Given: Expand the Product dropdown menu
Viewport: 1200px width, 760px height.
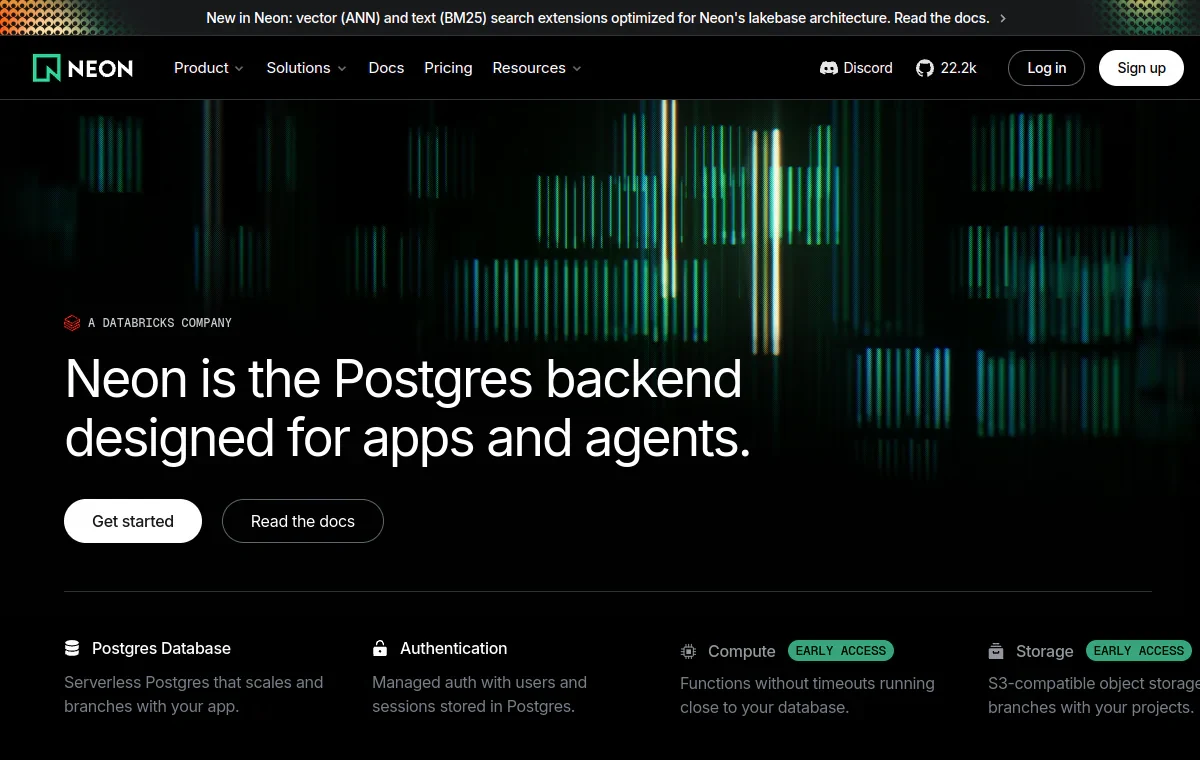Looking at the screenshot, I should pyautogui.click(x=208, y=68).
